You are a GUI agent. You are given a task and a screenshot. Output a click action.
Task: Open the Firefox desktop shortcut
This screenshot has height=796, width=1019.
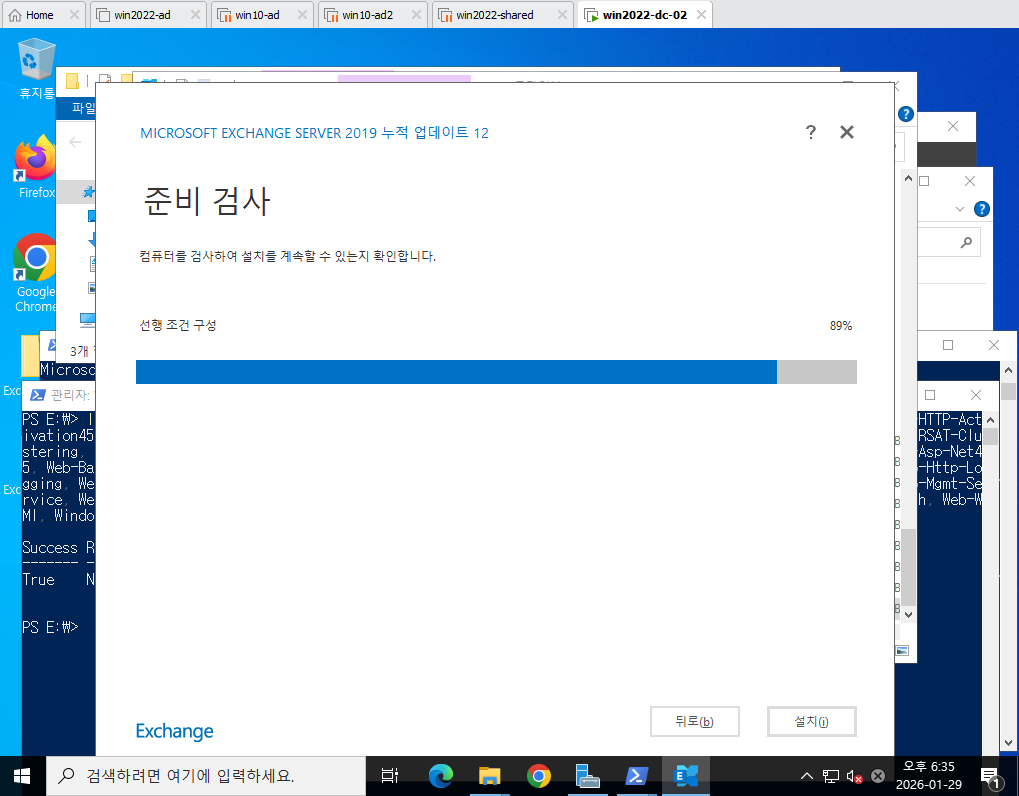pyautogui.click(x=36, y=168)
